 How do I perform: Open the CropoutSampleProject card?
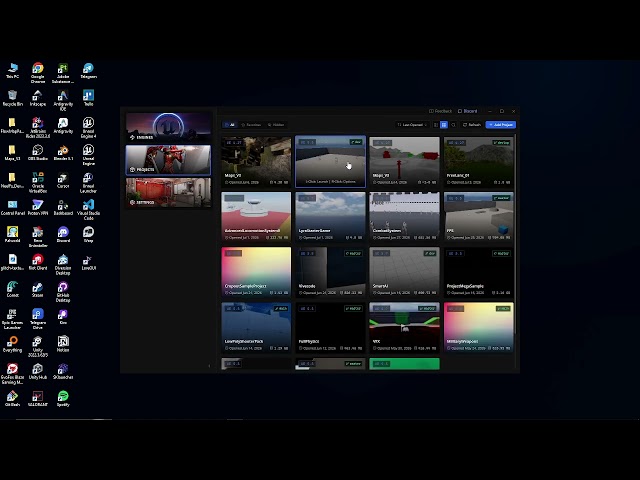pyautogui.click(x=256, y=272)
